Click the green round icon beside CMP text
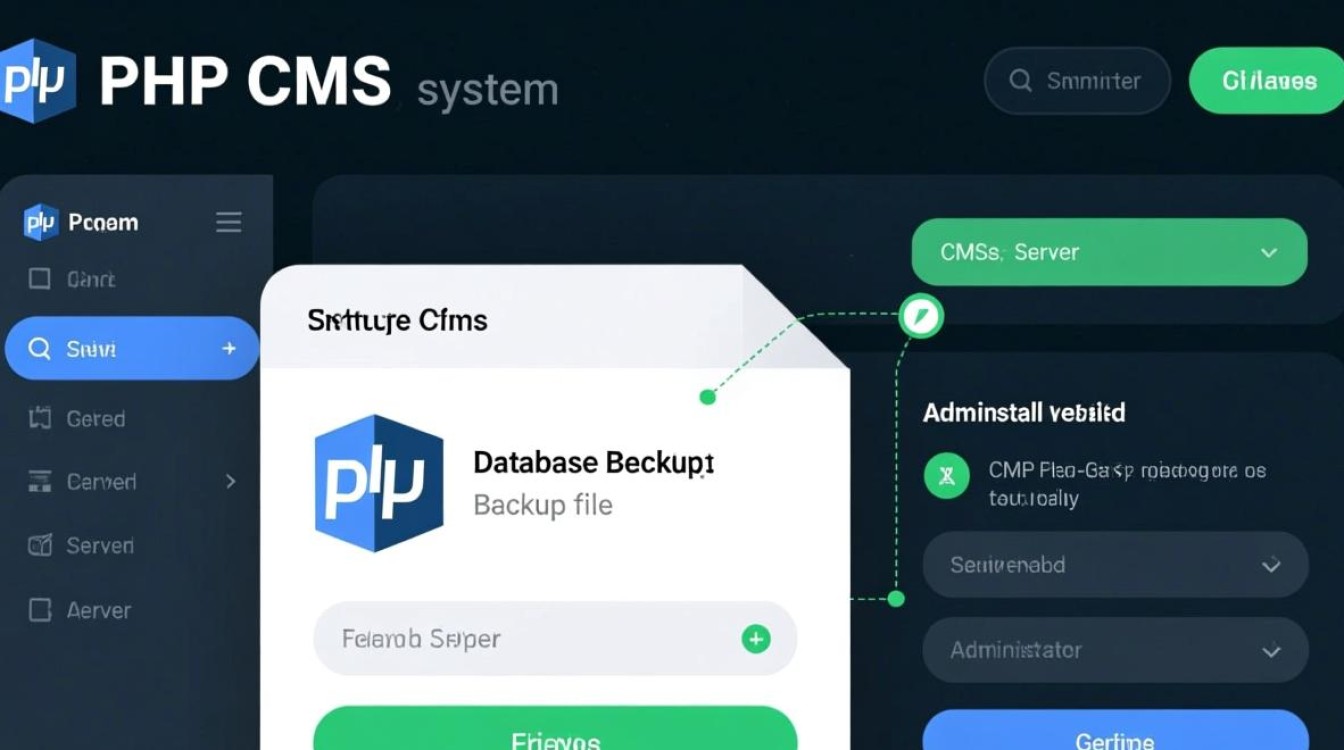This screenshot has width=1344, height=750. pos(947,476)
